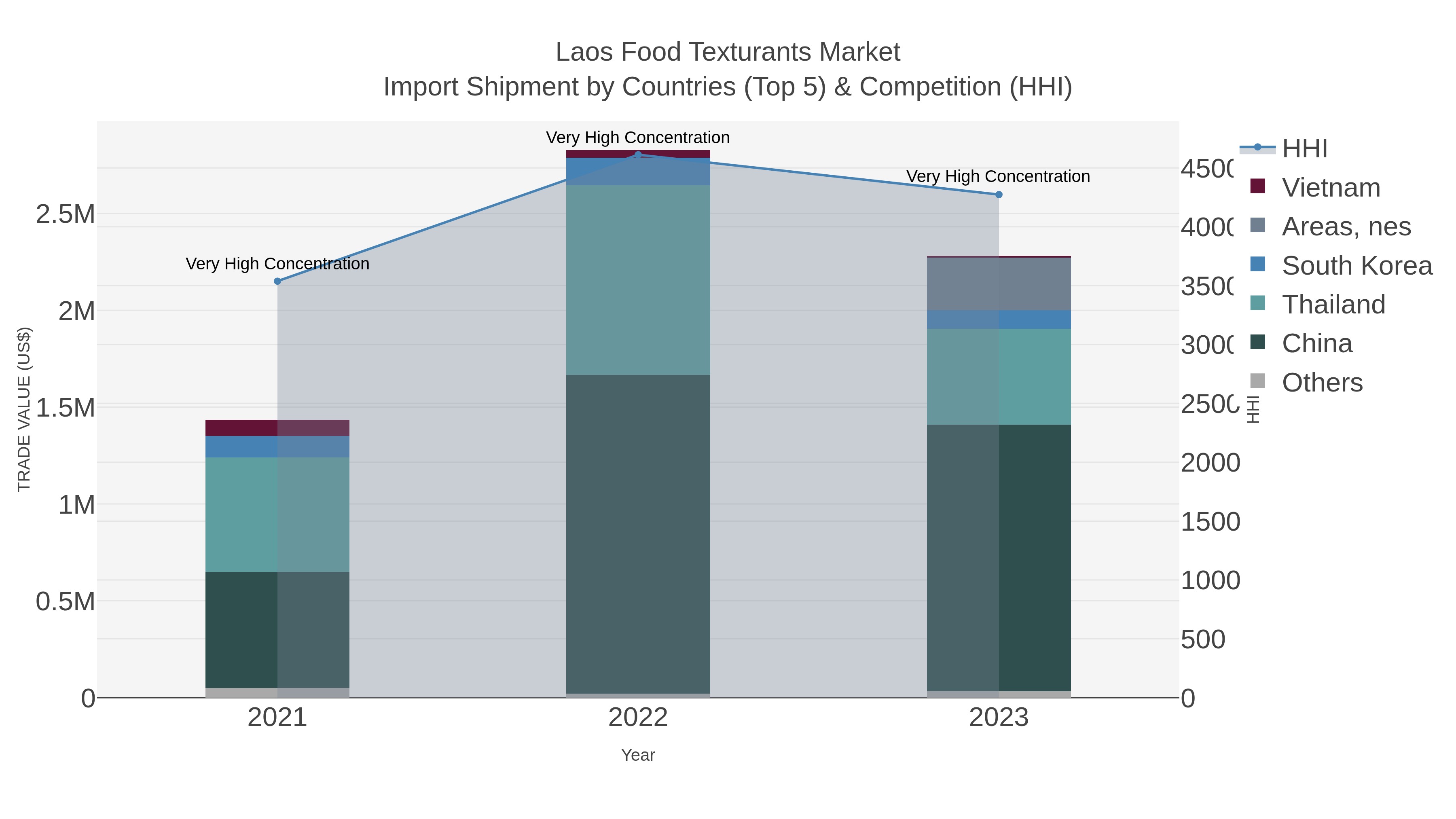Click the South Korea segment of the 2022 bar
Viewport: 1456px width, 819px height.
click(638, 172)
